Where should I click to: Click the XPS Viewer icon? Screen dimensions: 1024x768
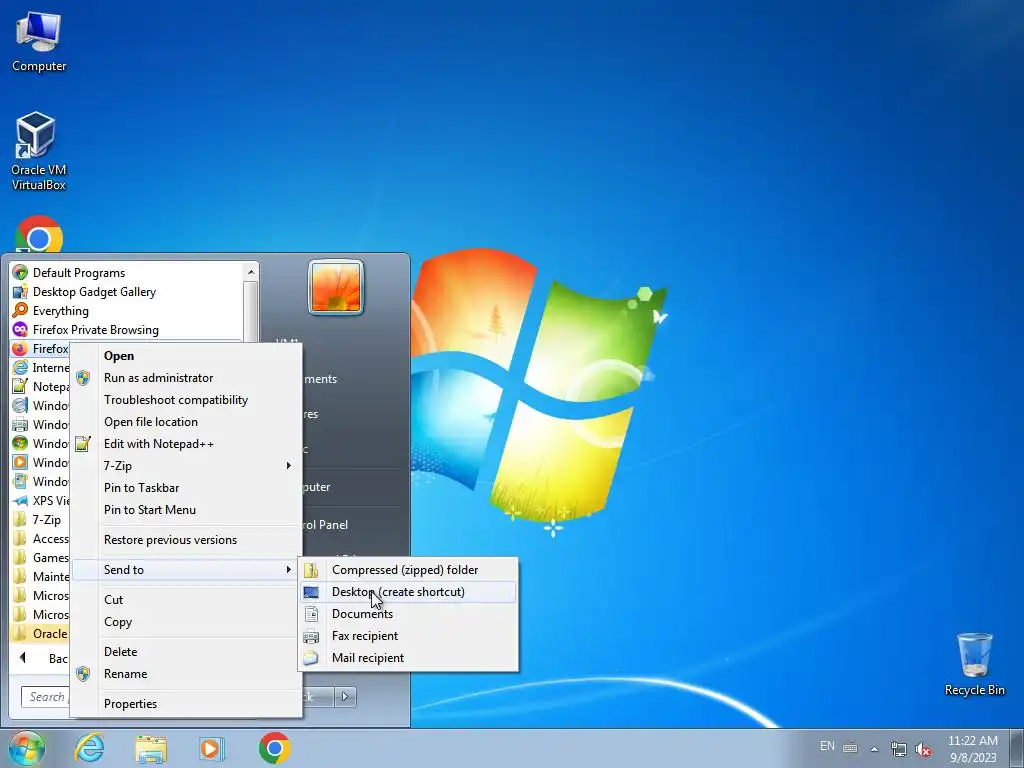click(x=20, y=500)
